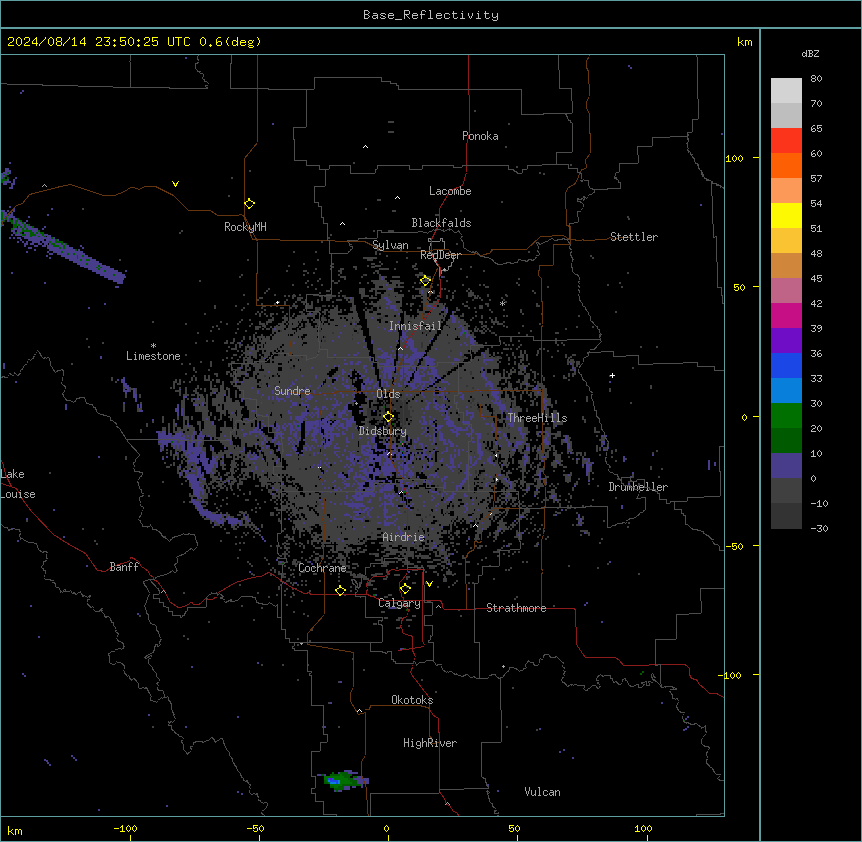Select the Olds label

tap(388, 394)
